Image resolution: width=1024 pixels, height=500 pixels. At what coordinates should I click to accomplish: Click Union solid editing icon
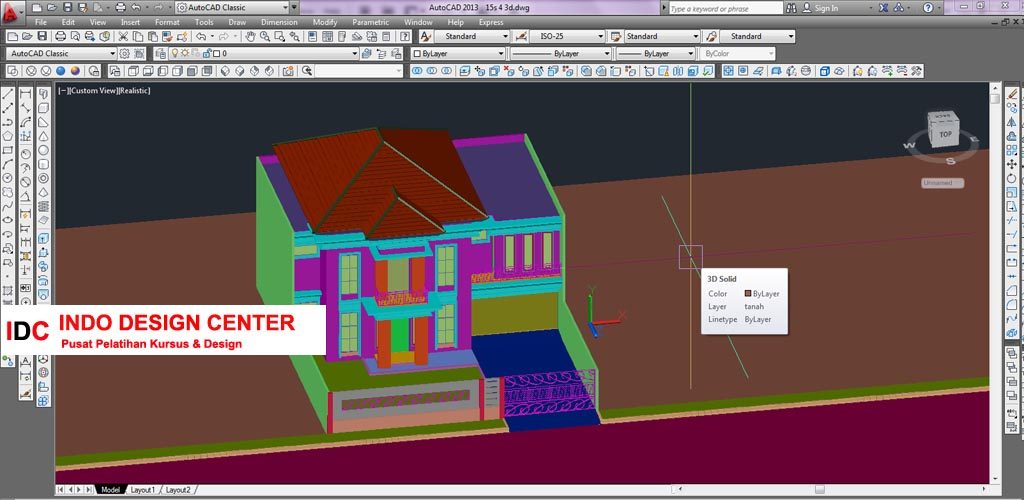pos(416,70)
